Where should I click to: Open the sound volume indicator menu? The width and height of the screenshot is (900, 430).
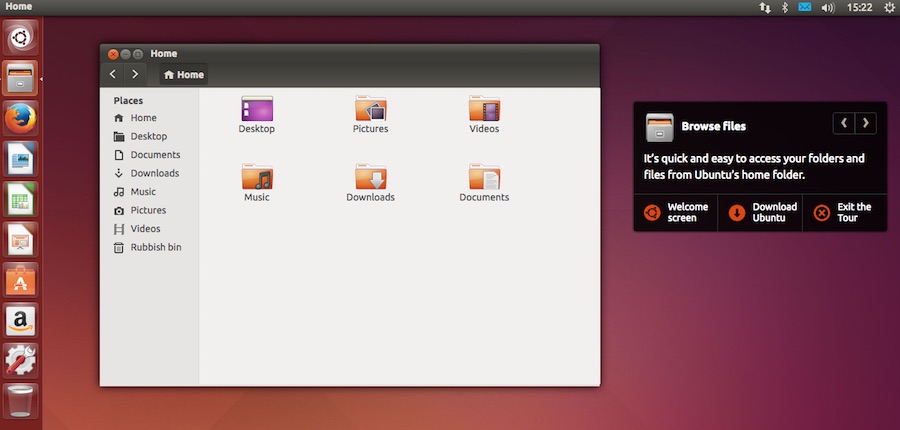[x=827, y=7]
